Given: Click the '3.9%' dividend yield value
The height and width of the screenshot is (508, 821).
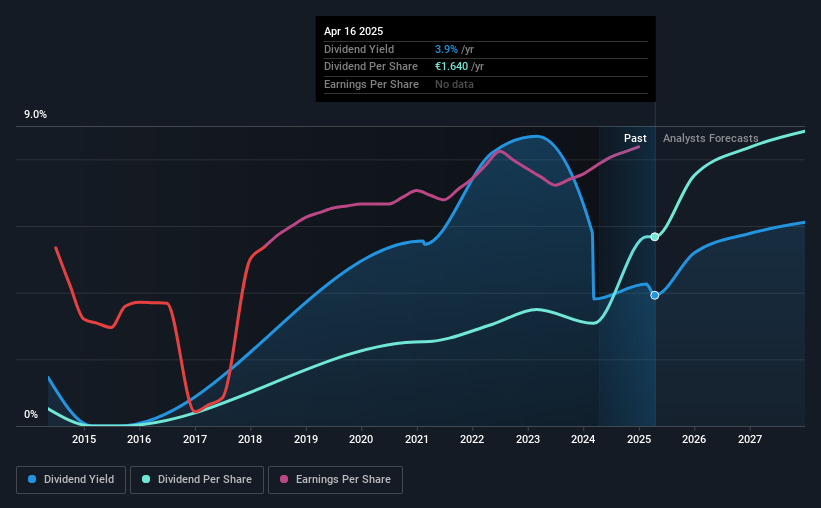Looking at the screenshot, I should (x=446, y=49).
